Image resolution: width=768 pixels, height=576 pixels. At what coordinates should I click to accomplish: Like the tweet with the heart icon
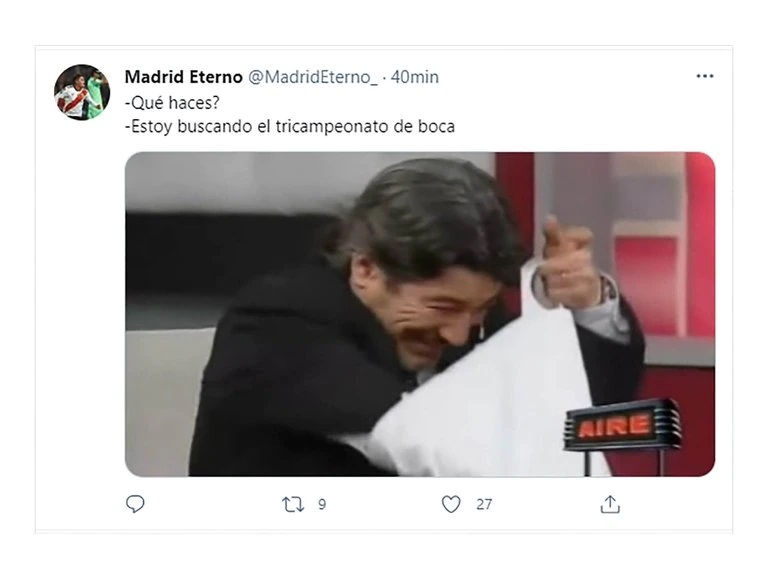point(451,504)
